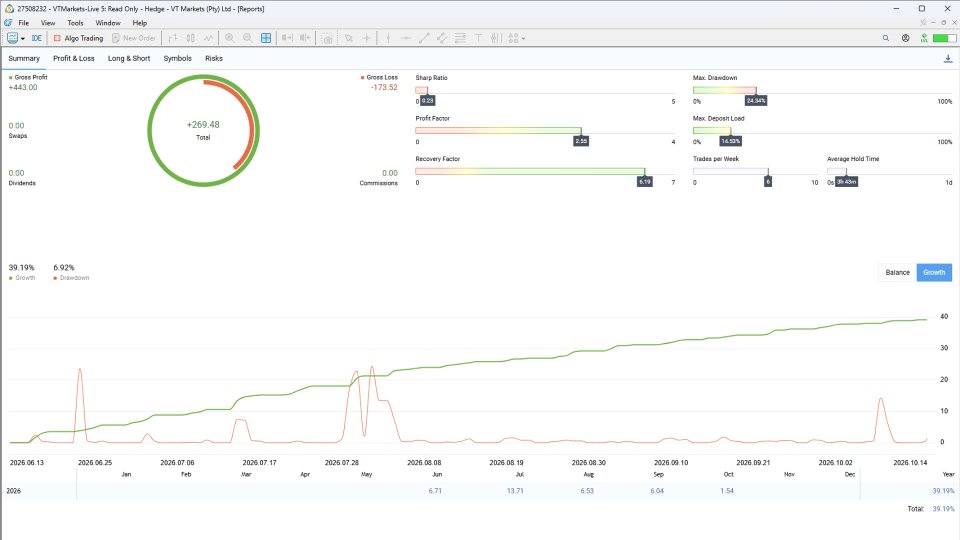Screen dimensions: 960x540
Task: Select the vertical line tool
Action: pyautogui.click(x=388, y=38)
